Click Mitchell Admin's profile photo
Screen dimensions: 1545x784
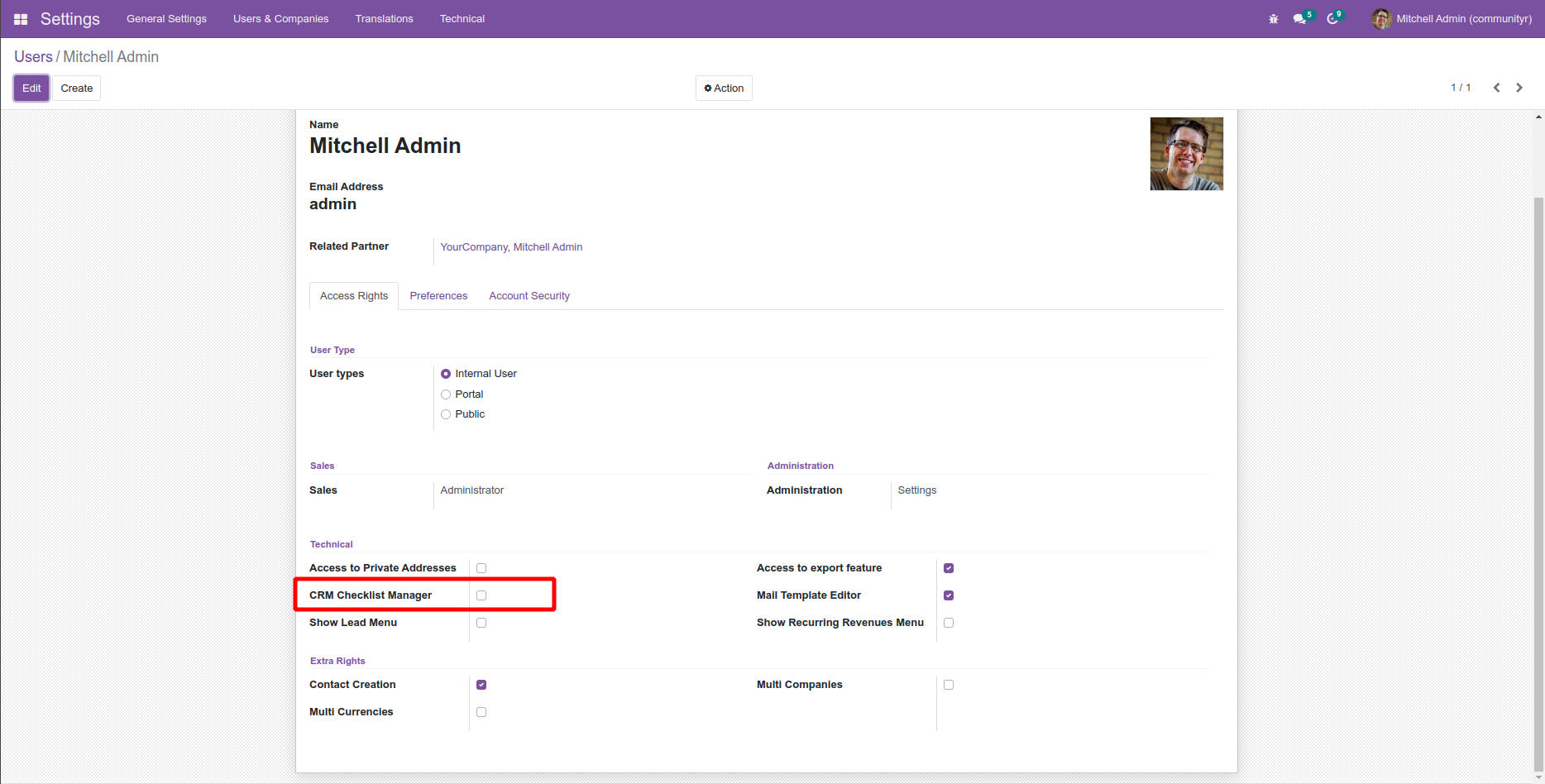click(x=1186, y=154)
